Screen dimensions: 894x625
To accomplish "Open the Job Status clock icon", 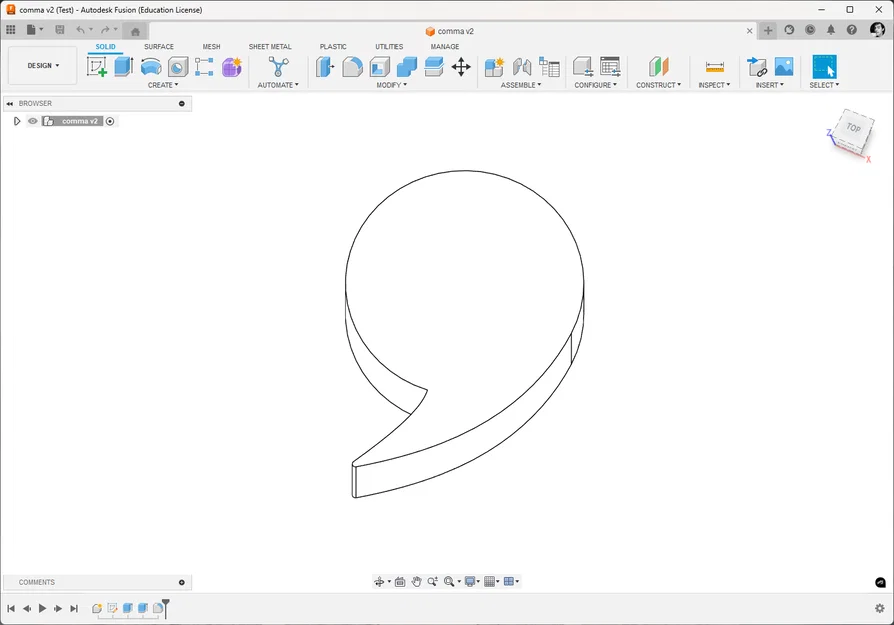I will tap(810, 30).
